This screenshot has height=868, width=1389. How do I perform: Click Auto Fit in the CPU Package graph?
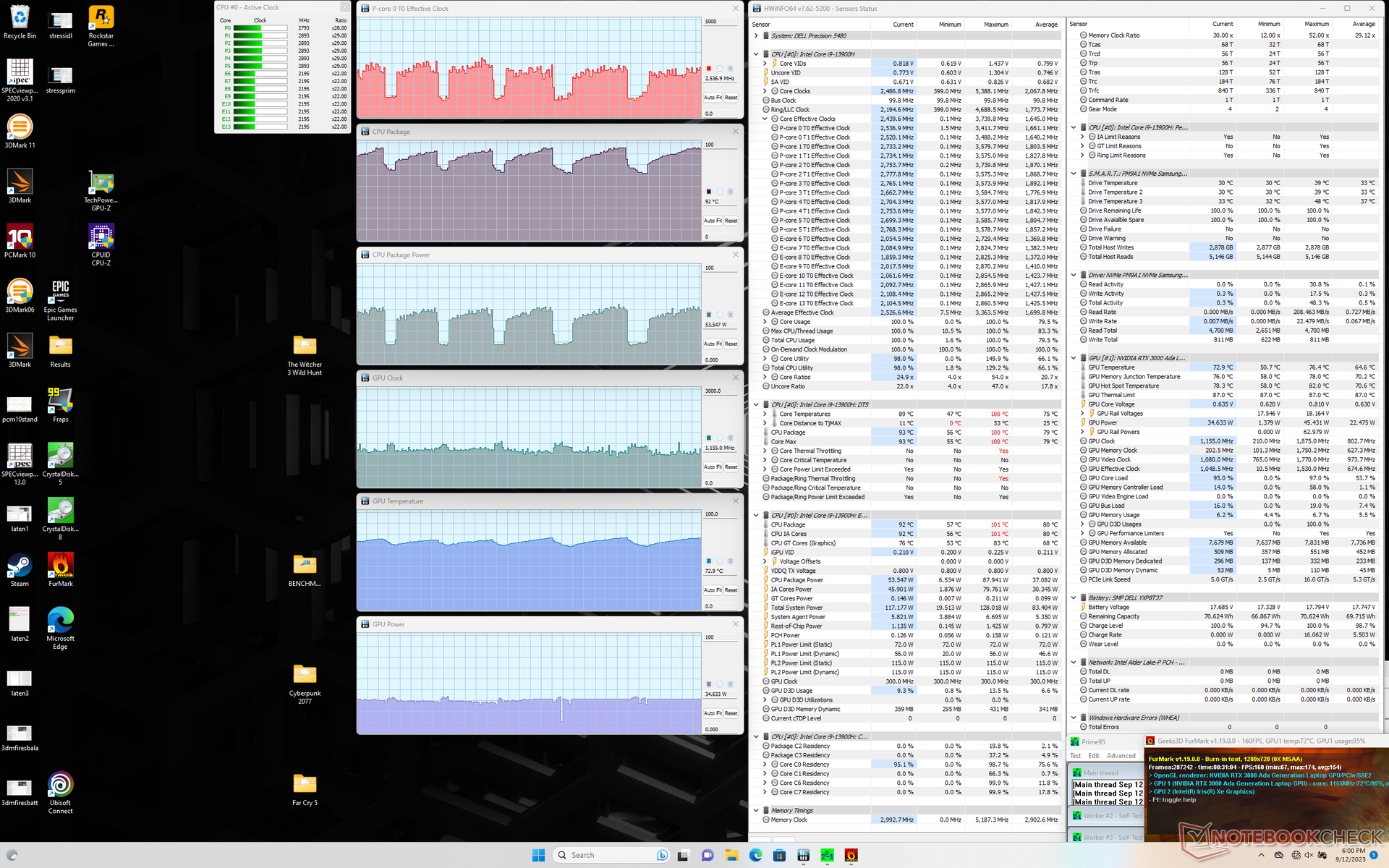tap(713, 221)
